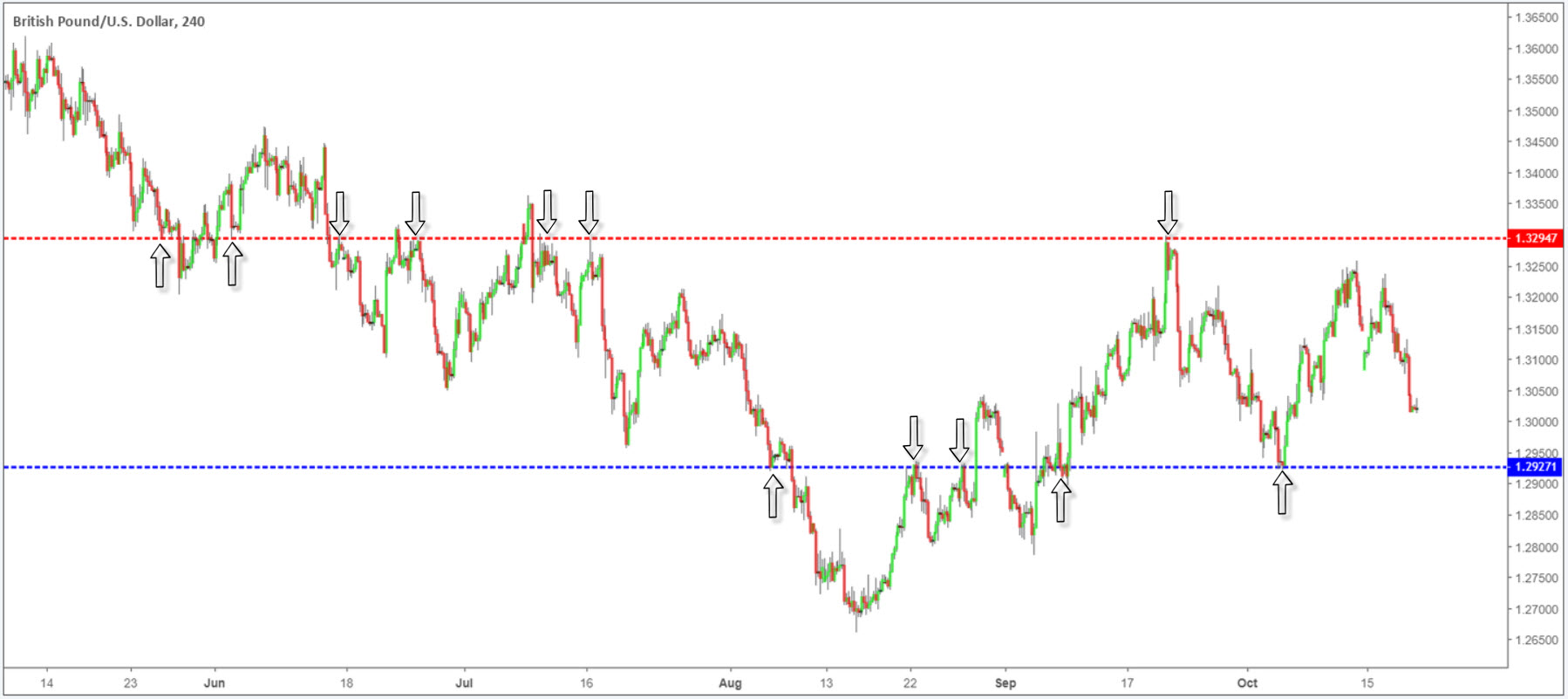The height and width of the screenshot is (699, 1568).
Task: Click the Jun label on time axis
Action: pyautogui.click(x=215, y=682)
